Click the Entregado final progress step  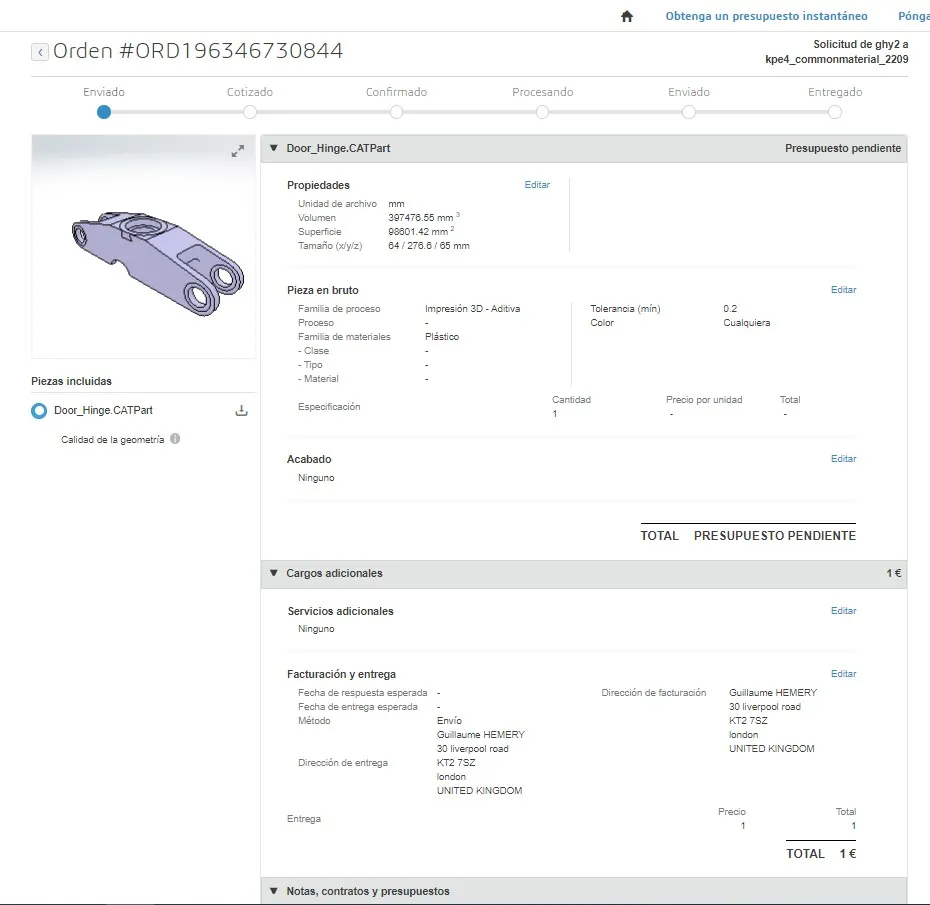coord(835,112)
